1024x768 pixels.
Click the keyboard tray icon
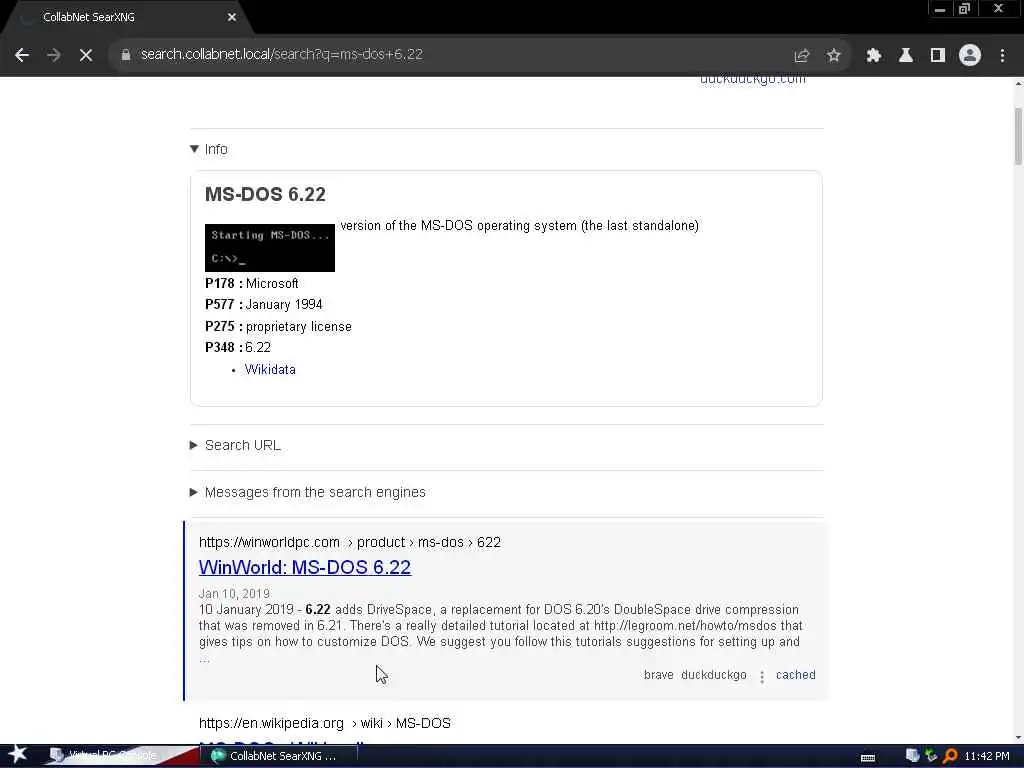(x=868, y=757)
